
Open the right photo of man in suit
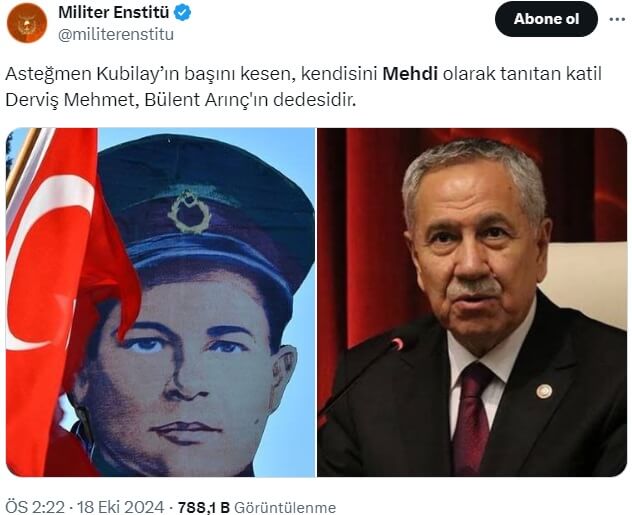pyautogui.click(x=472, y=302)
